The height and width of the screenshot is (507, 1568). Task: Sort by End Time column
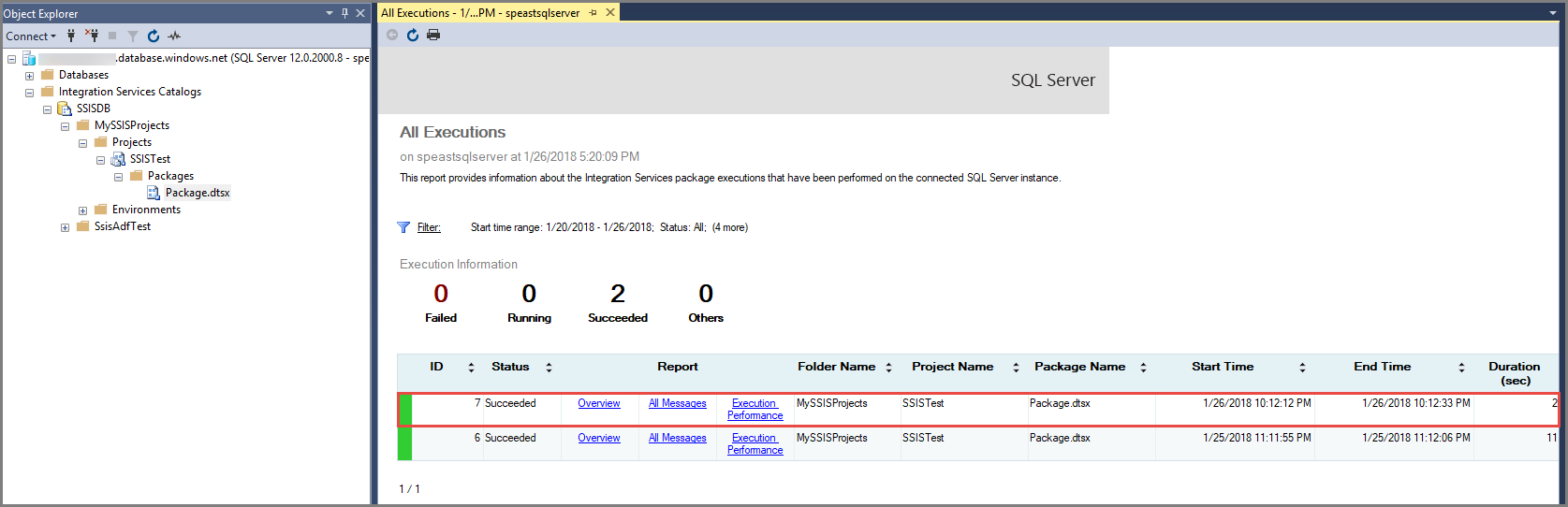click(1461, 368)
